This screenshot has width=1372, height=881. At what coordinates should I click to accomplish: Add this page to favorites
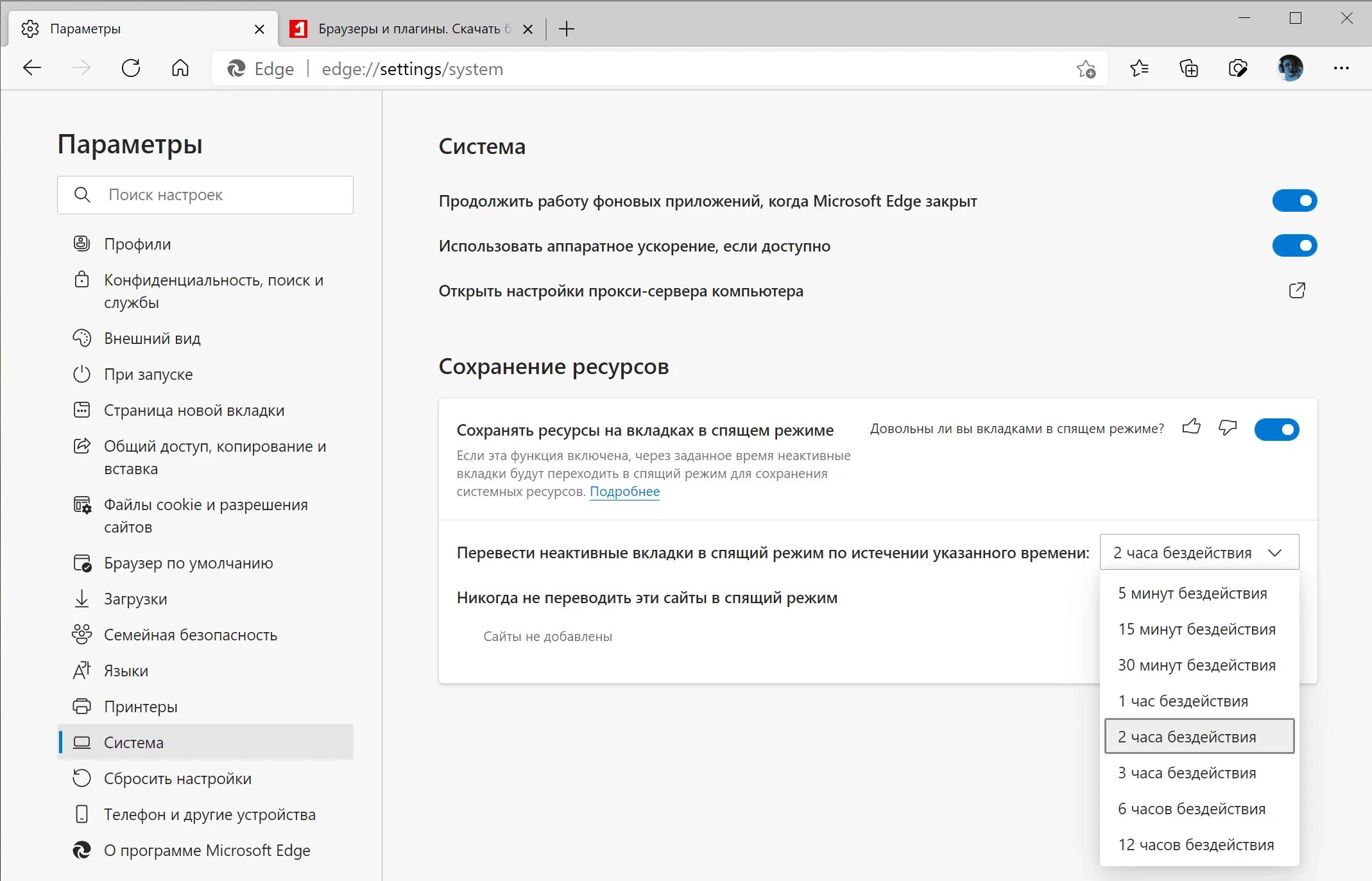(x=1086, y=69)
